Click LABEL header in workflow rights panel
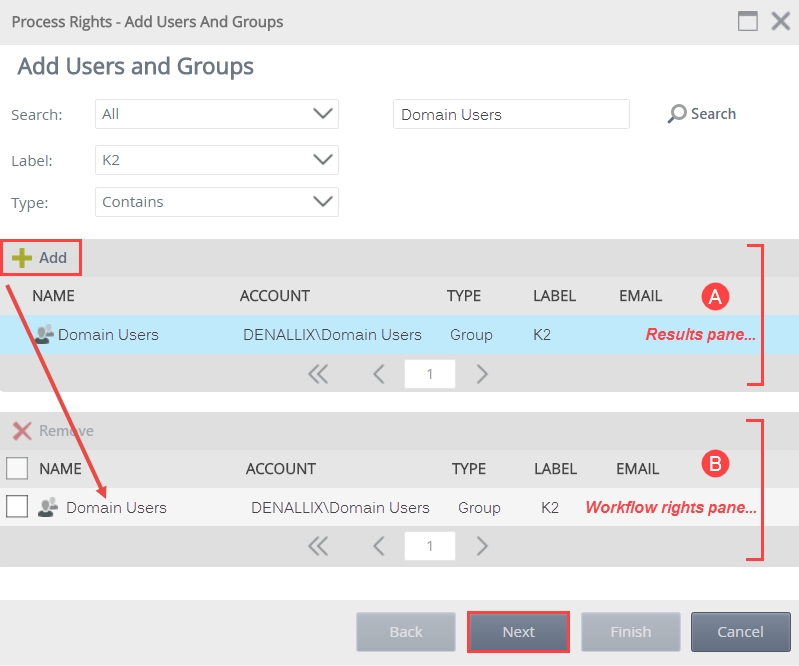This screenshot has width=799, height=666. tap(555, 469)
